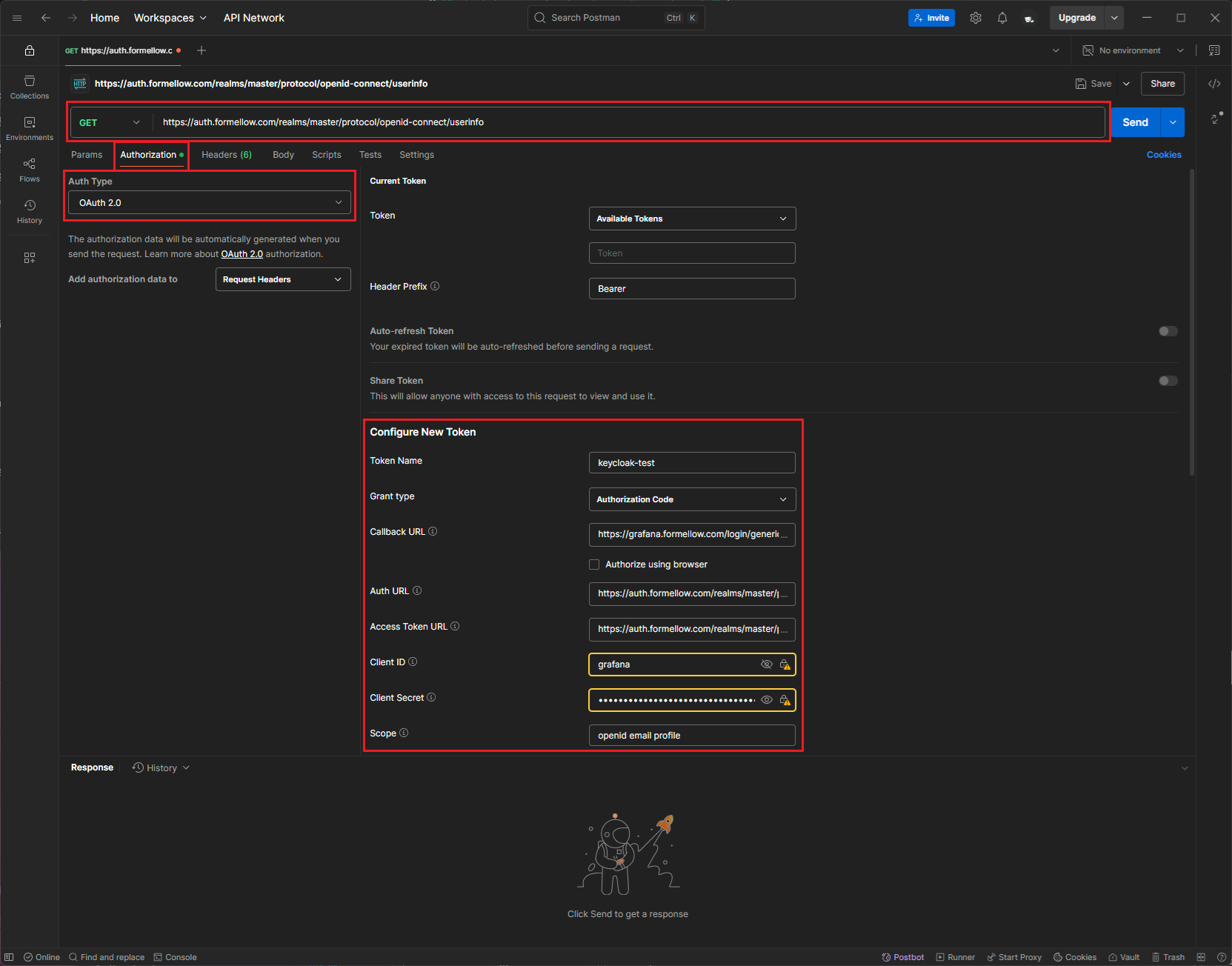Open Grant type Authorization Code dropdown

tap(692, 499)
